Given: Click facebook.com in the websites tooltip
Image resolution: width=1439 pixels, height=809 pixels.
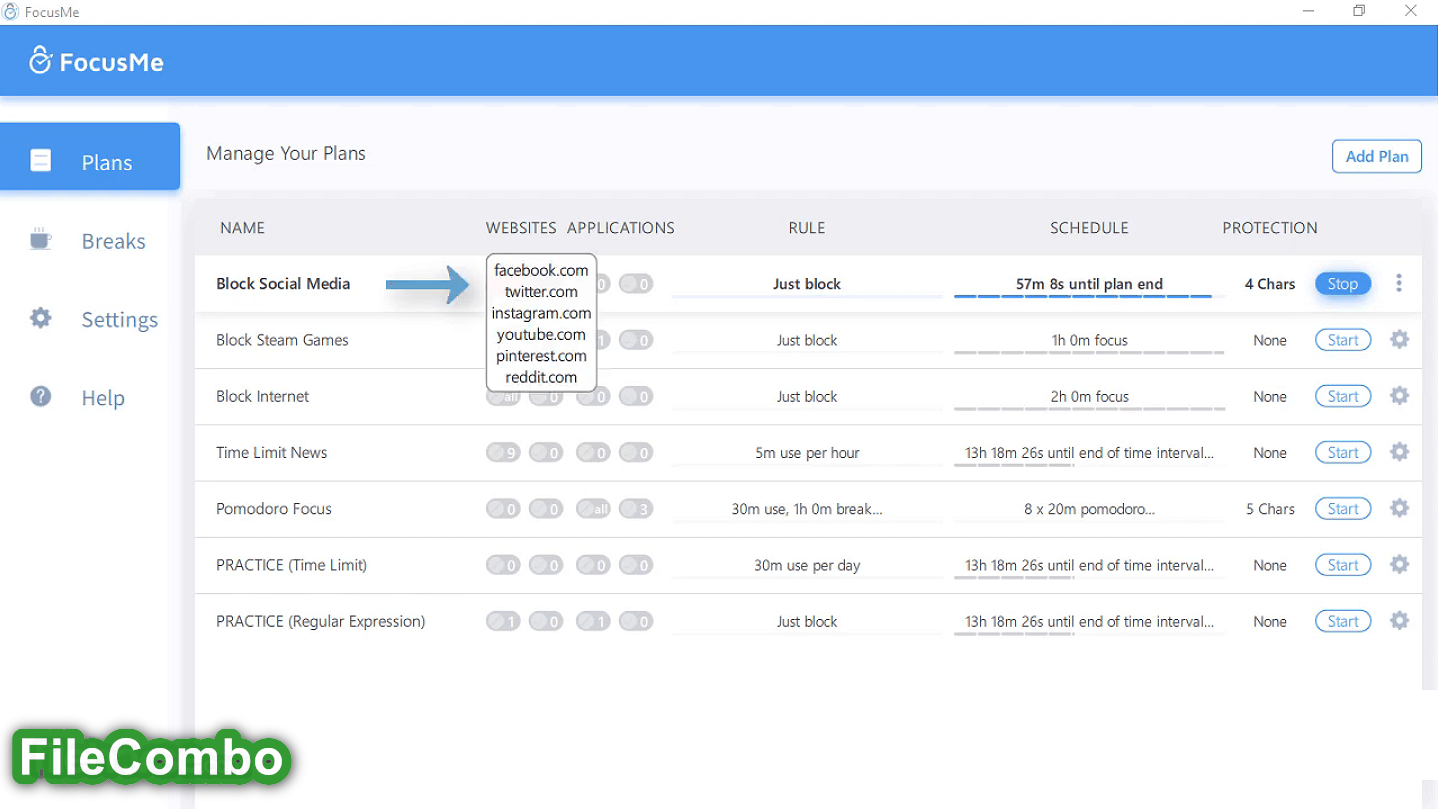Looking at the screenshot, I should [541, 270].
